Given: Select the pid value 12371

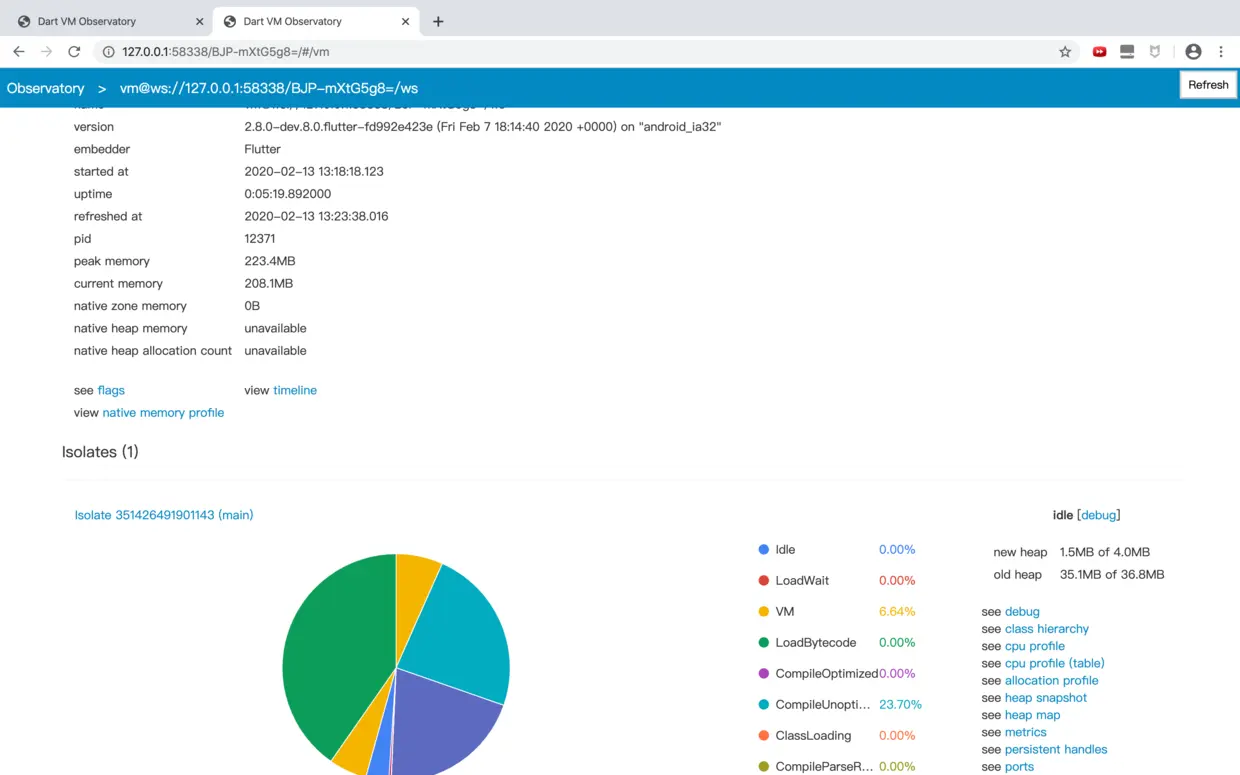Looking at the screenshot, I should [260, 238].
